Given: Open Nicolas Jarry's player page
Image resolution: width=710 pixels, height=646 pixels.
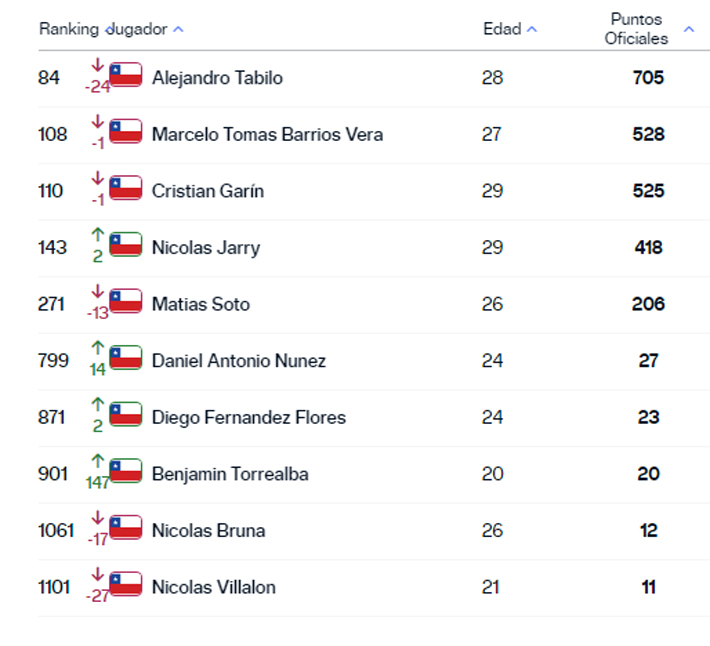Looking at the screenshot, I should [206, 248].
